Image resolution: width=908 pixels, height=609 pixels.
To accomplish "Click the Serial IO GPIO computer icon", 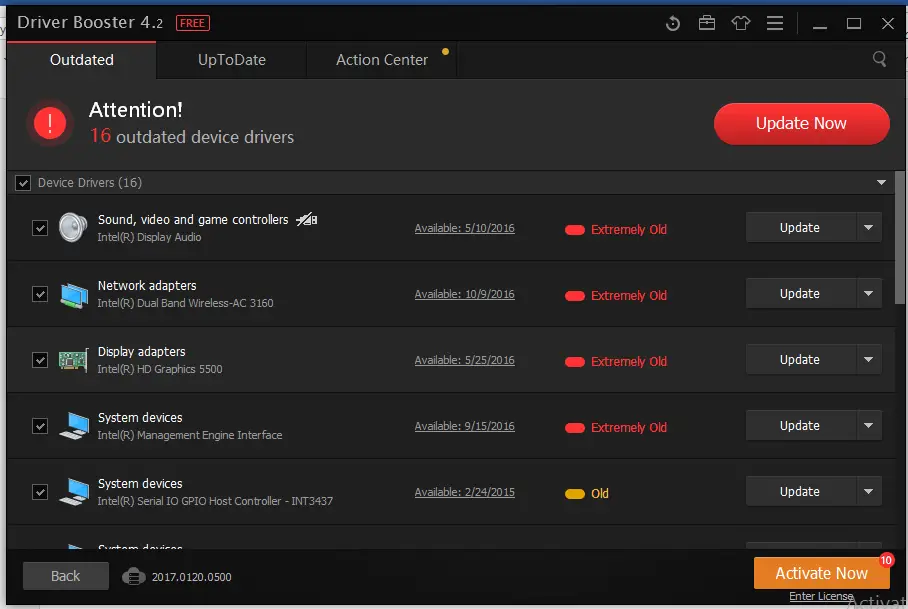I will (x=74, y=492).
